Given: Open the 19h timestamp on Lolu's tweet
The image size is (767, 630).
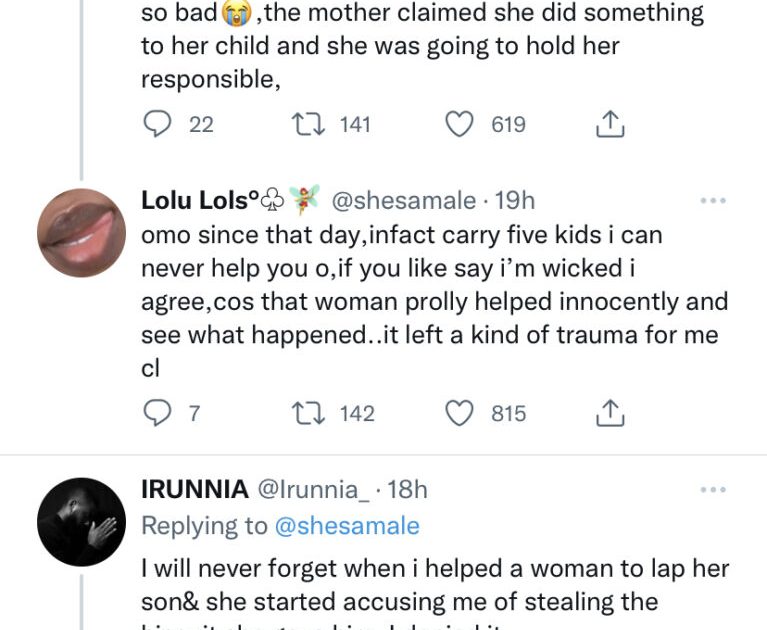Looking at the screenshot, I should pyautogui.click(x=516, y=201).
